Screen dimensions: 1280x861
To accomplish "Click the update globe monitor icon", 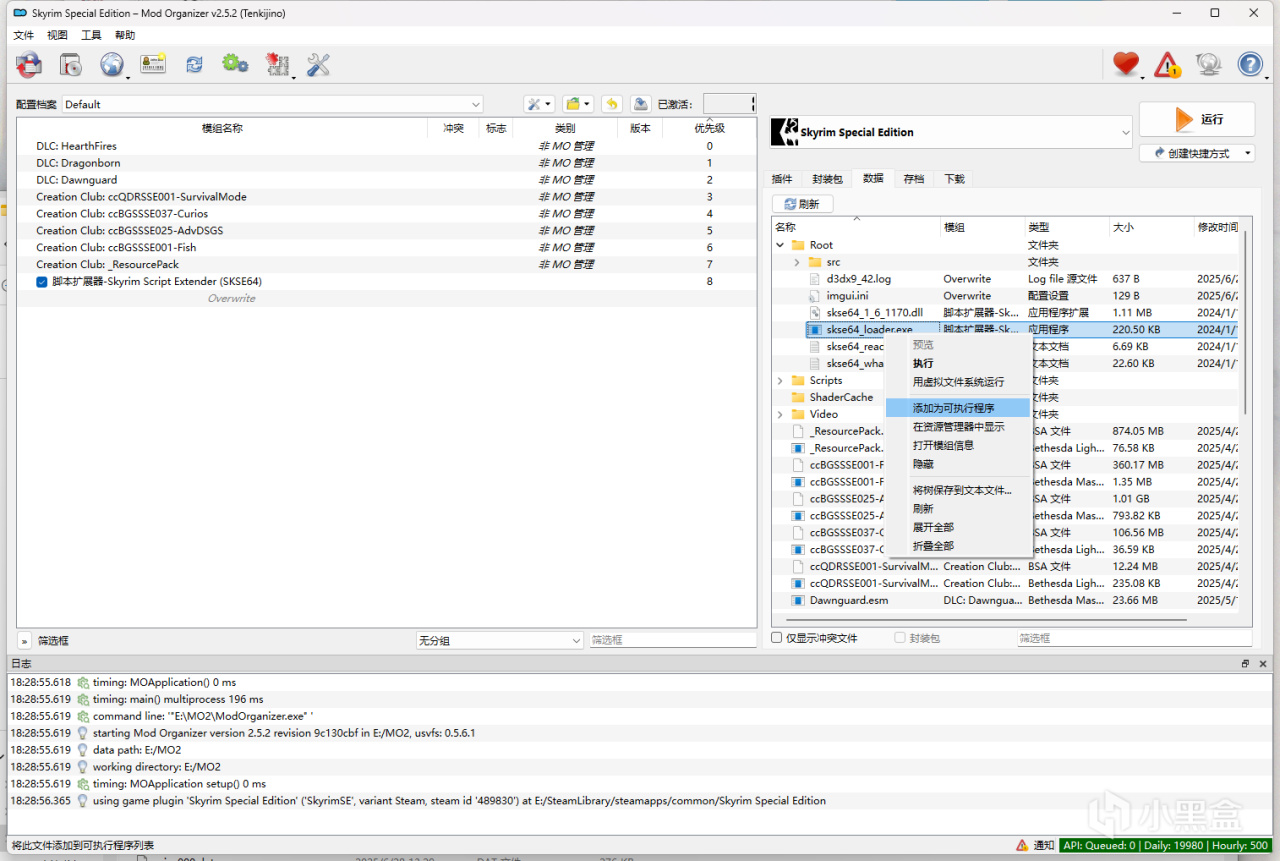I will [x=1209, y=65].
